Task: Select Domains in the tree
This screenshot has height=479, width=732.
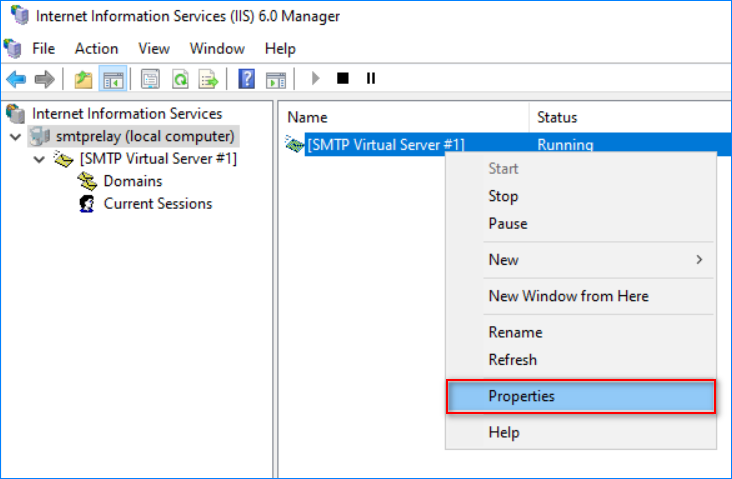Action: point(133,181)
